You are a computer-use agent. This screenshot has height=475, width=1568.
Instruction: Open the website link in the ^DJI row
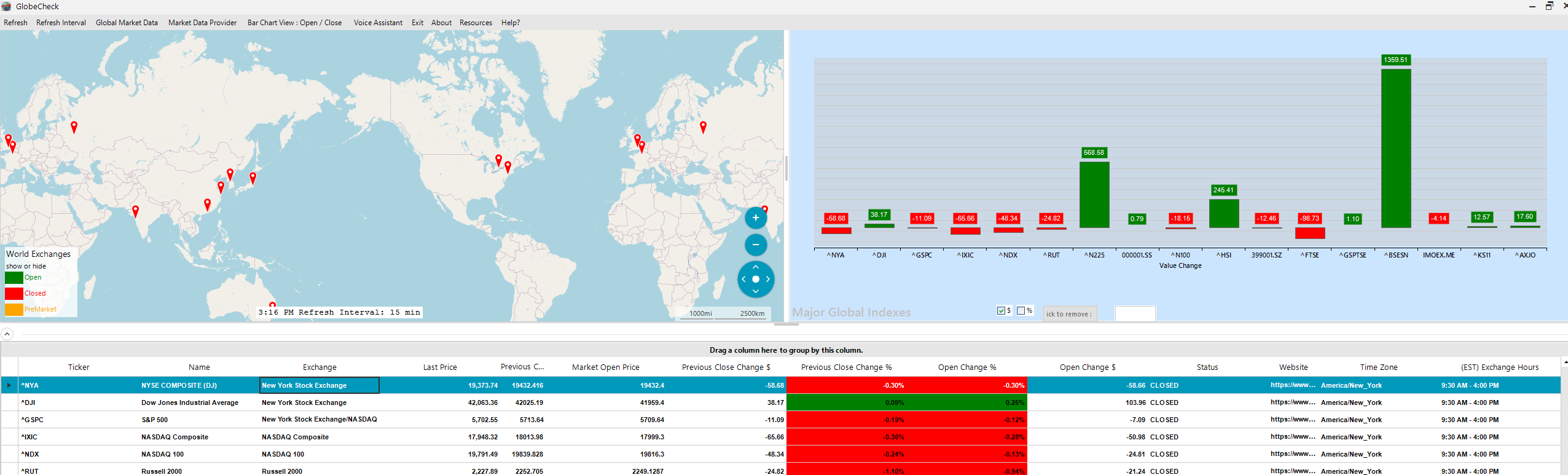pyautogui.click(x=1293, y=402)
